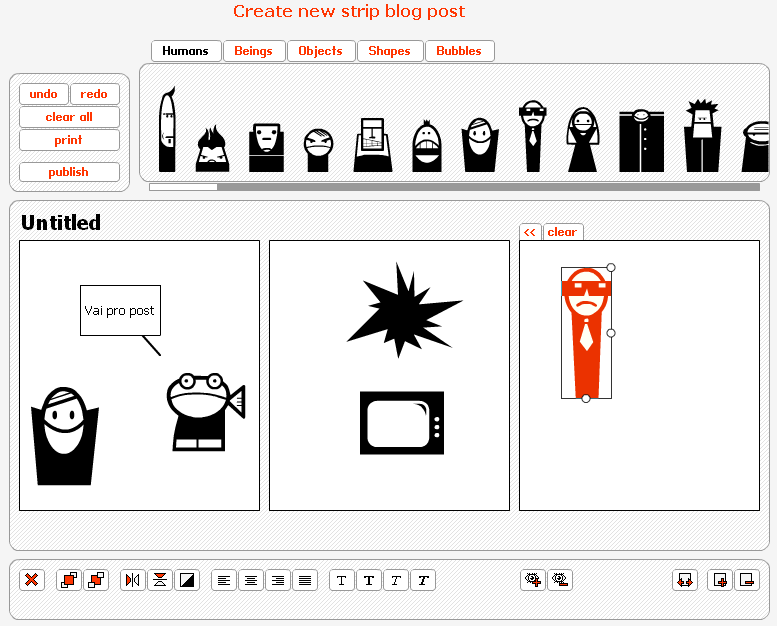Image resolution: width=777 pixels, height=626 pixels.
Task: Justify text alignment
Action: pyautogui.click(x=305, y=580)
